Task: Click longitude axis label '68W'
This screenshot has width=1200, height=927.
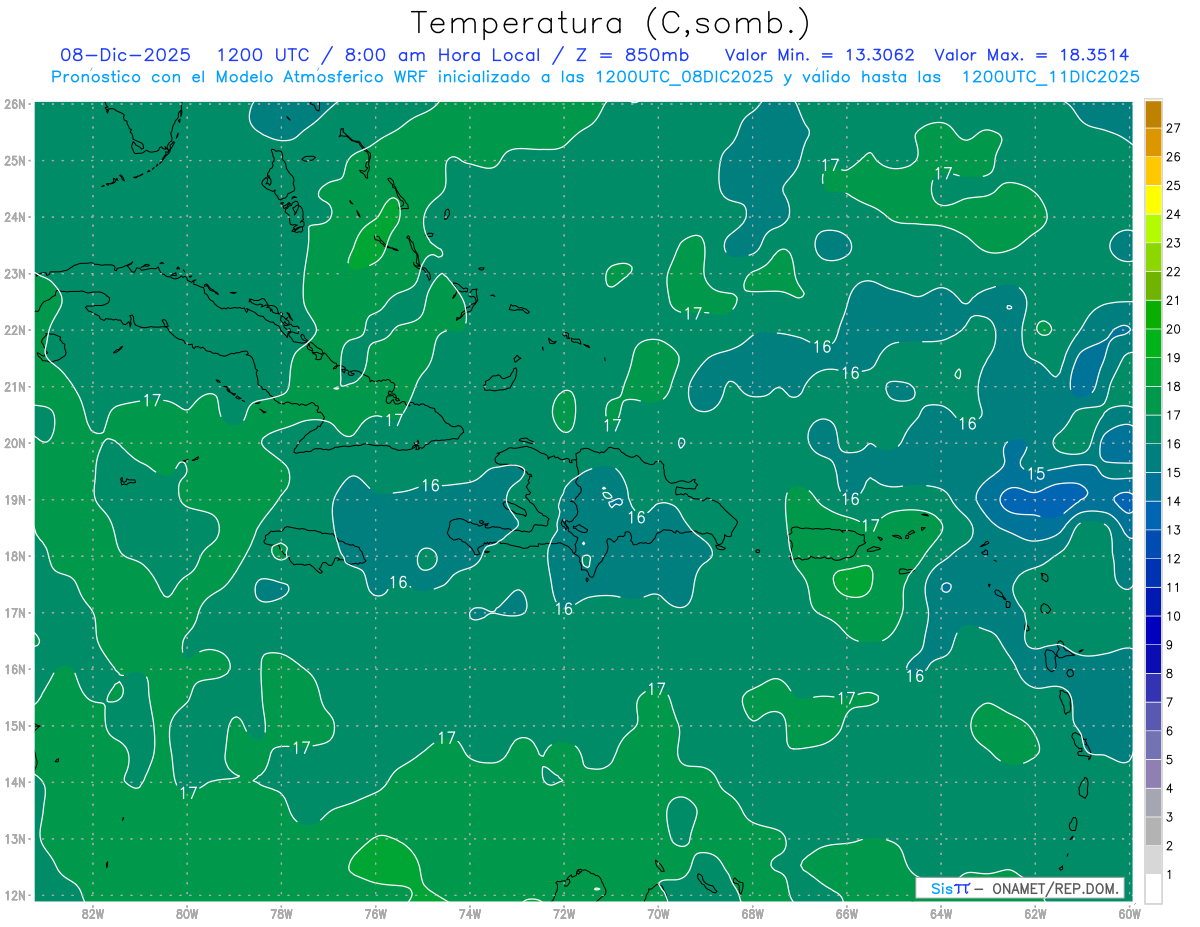Action: [753, 912]
